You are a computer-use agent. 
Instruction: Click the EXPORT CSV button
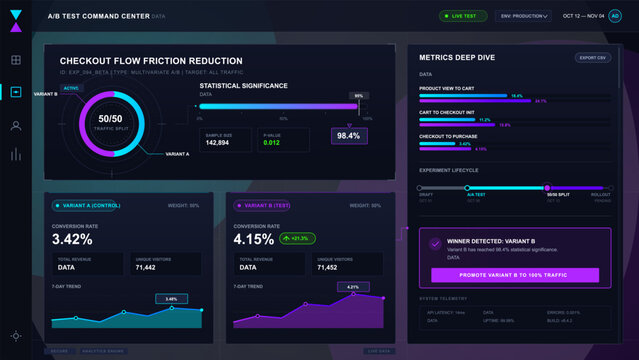pyautogui.click(x=593, y=58)
